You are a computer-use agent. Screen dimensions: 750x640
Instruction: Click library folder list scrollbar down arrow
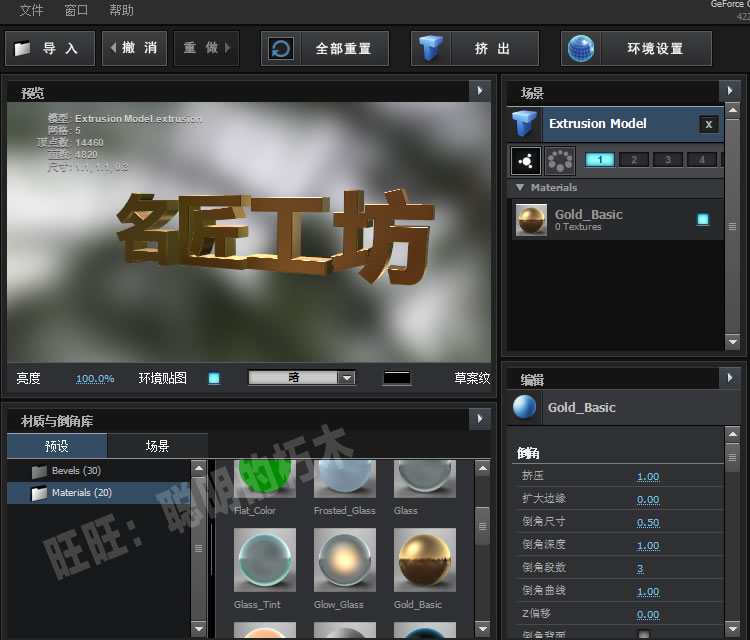tap(199, 629)
